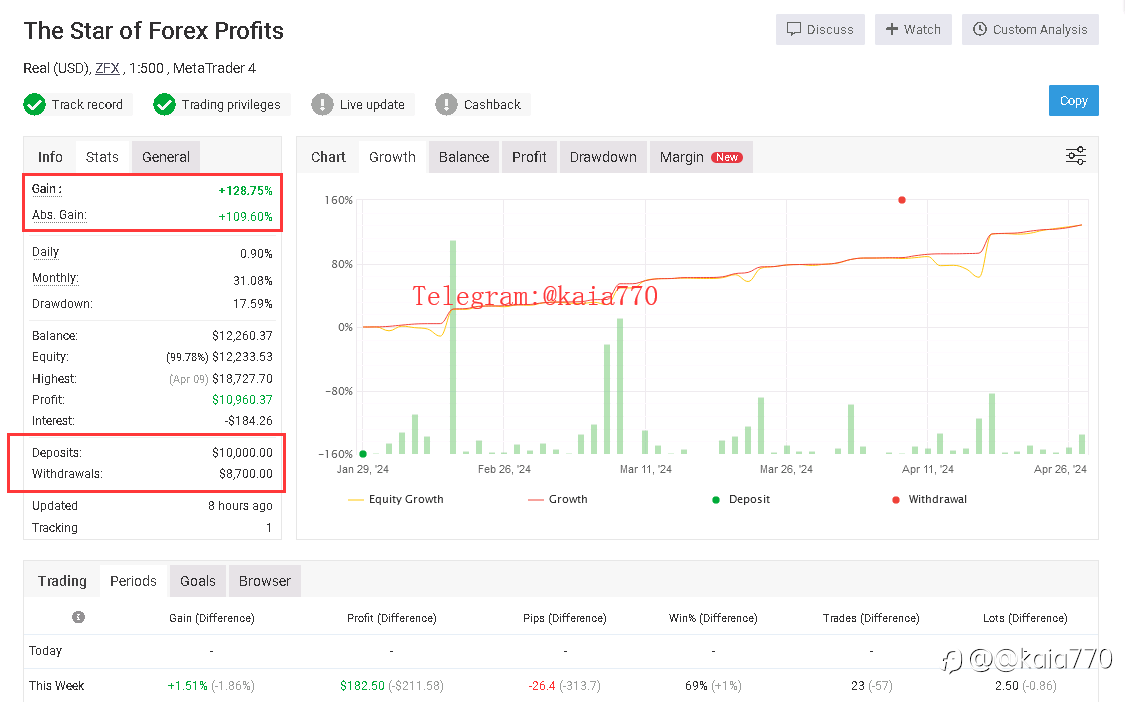The height and width of the screenshot is (702, 1125).
Task: Click the Track record green checkmark icon
Action: [x=34, y=105]
